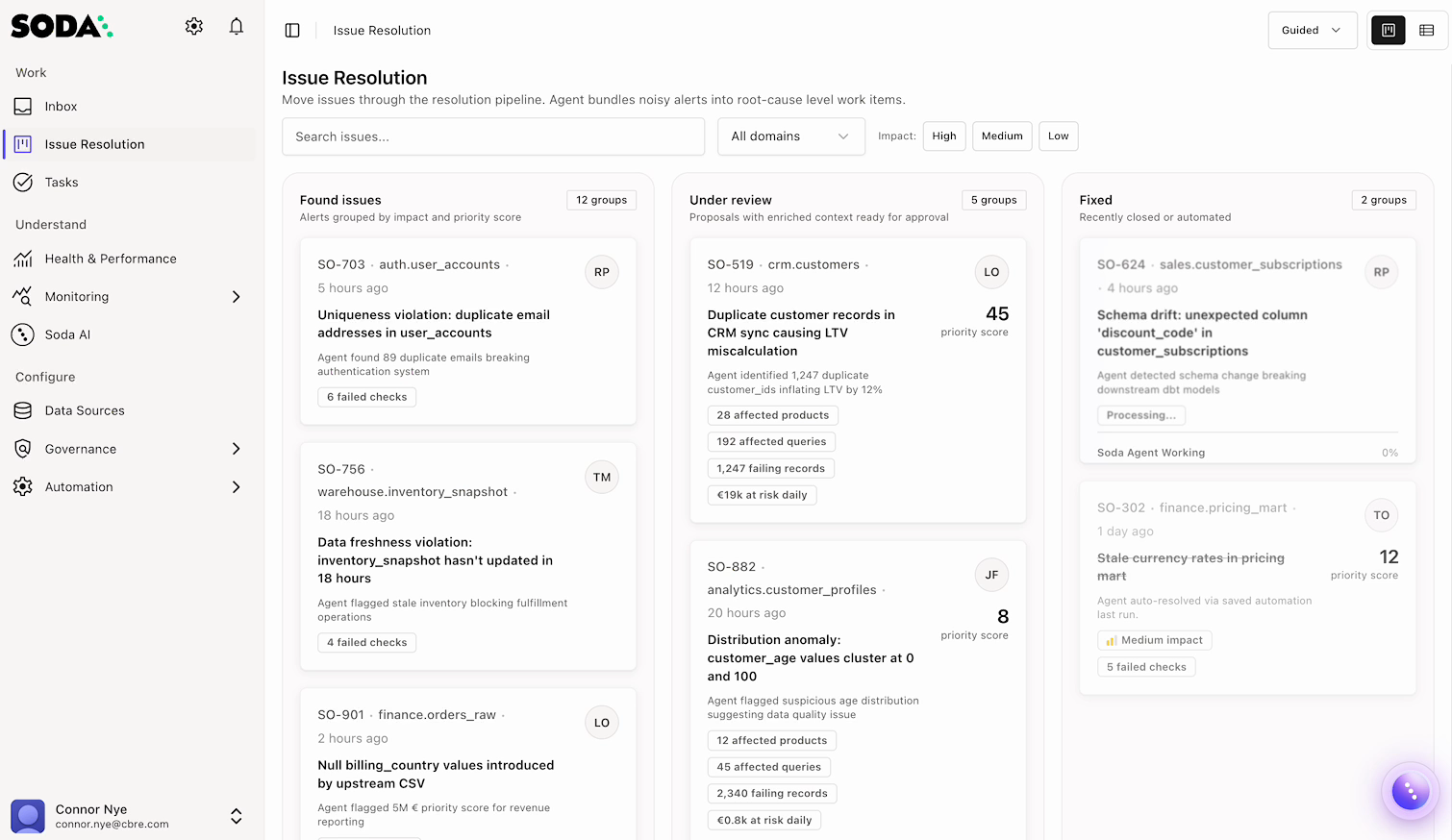Click the €0.8k at risk daily tag
Viewport: 1452px width, 840px height.
point(764,821)
